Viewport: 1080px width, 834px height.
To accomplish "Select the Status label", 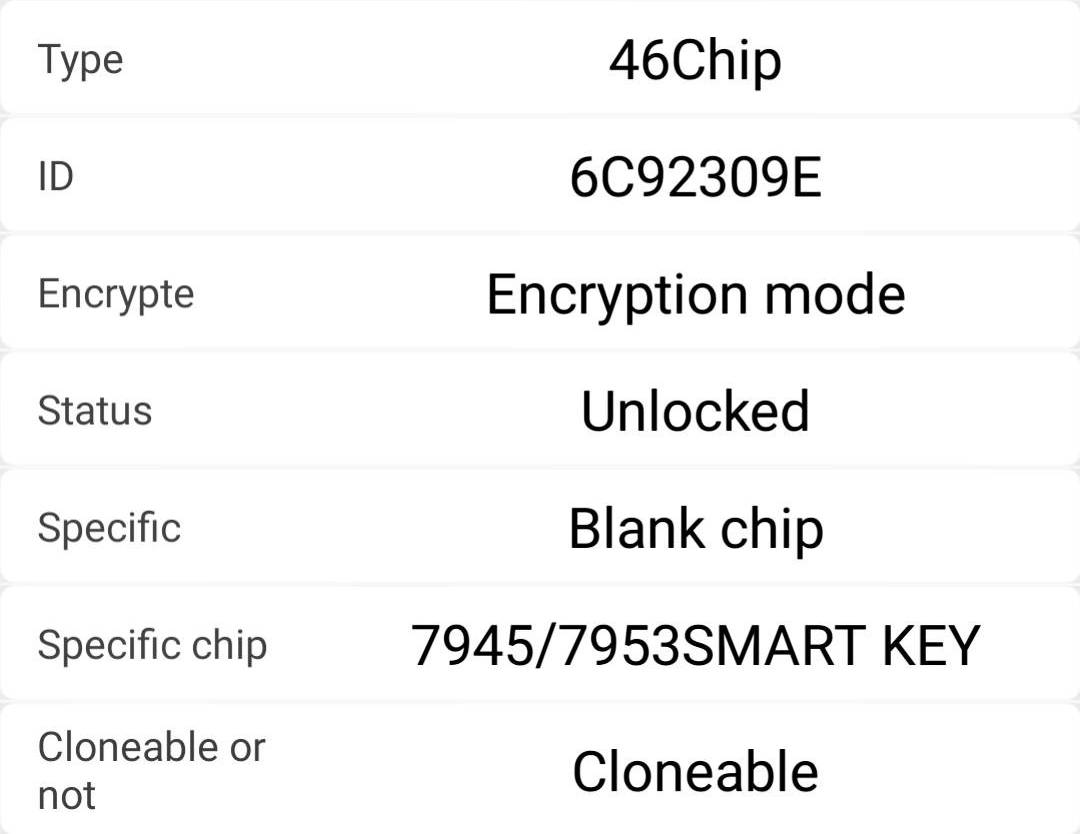I will coord(95,411).
